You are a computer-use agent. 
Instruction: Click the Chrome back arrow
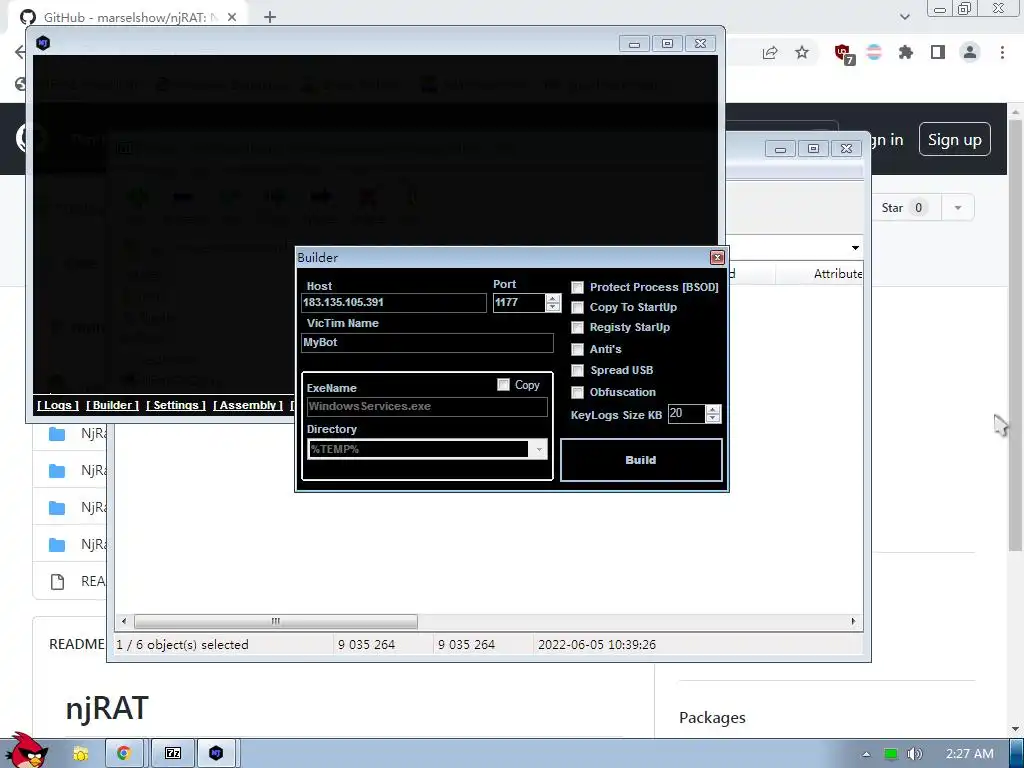20,52
